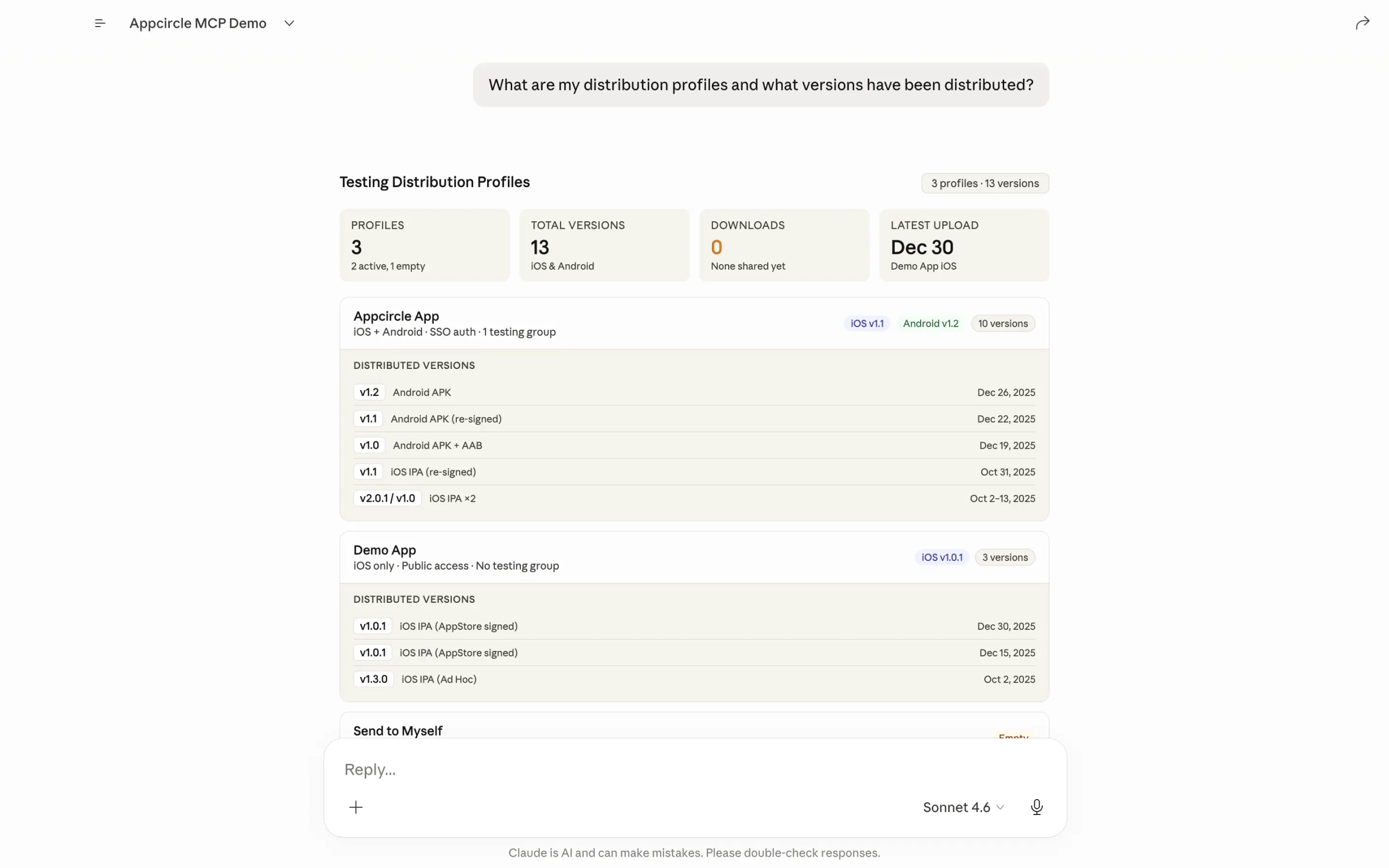The image size is (1389, 868).
Task: Click the plus attachment icon
Action: [356, 807]
